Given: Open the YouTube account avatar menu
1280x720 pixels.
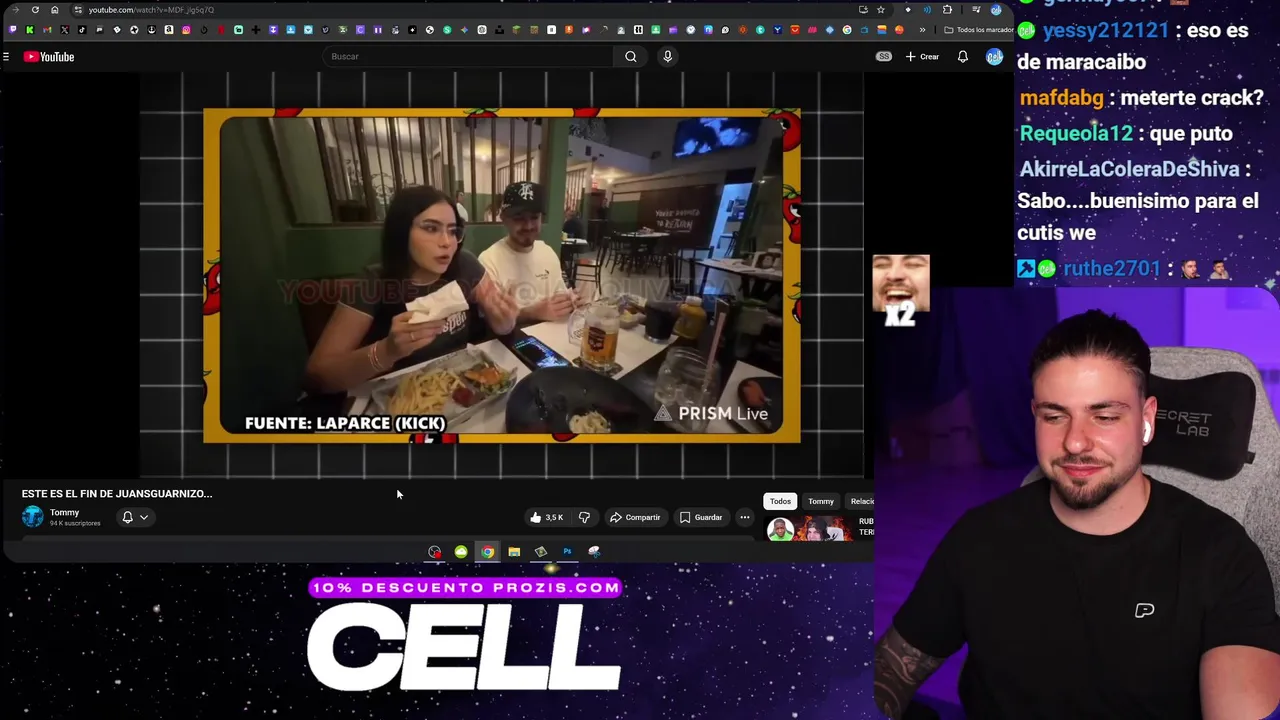Looking at the screenshot, I should point(994,56).
